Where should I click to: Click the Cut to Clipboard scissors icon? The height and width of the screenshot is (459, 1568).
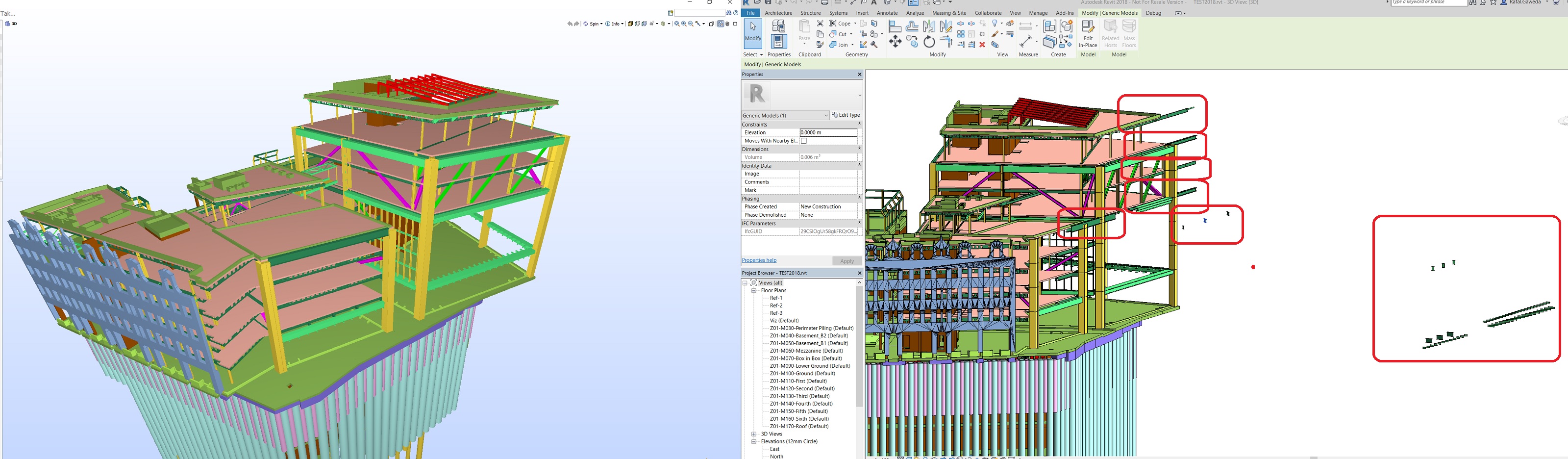click(x=820, y=23)
